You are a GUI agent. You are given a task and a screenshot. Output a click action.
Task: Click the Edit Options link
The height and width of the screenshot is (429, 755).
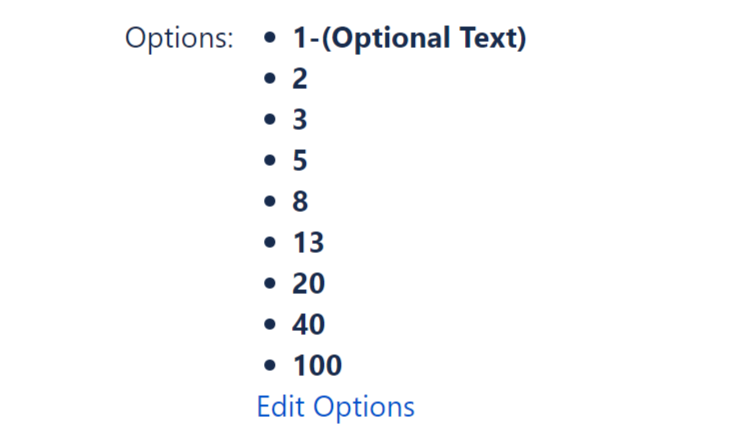tap(335, 407)
